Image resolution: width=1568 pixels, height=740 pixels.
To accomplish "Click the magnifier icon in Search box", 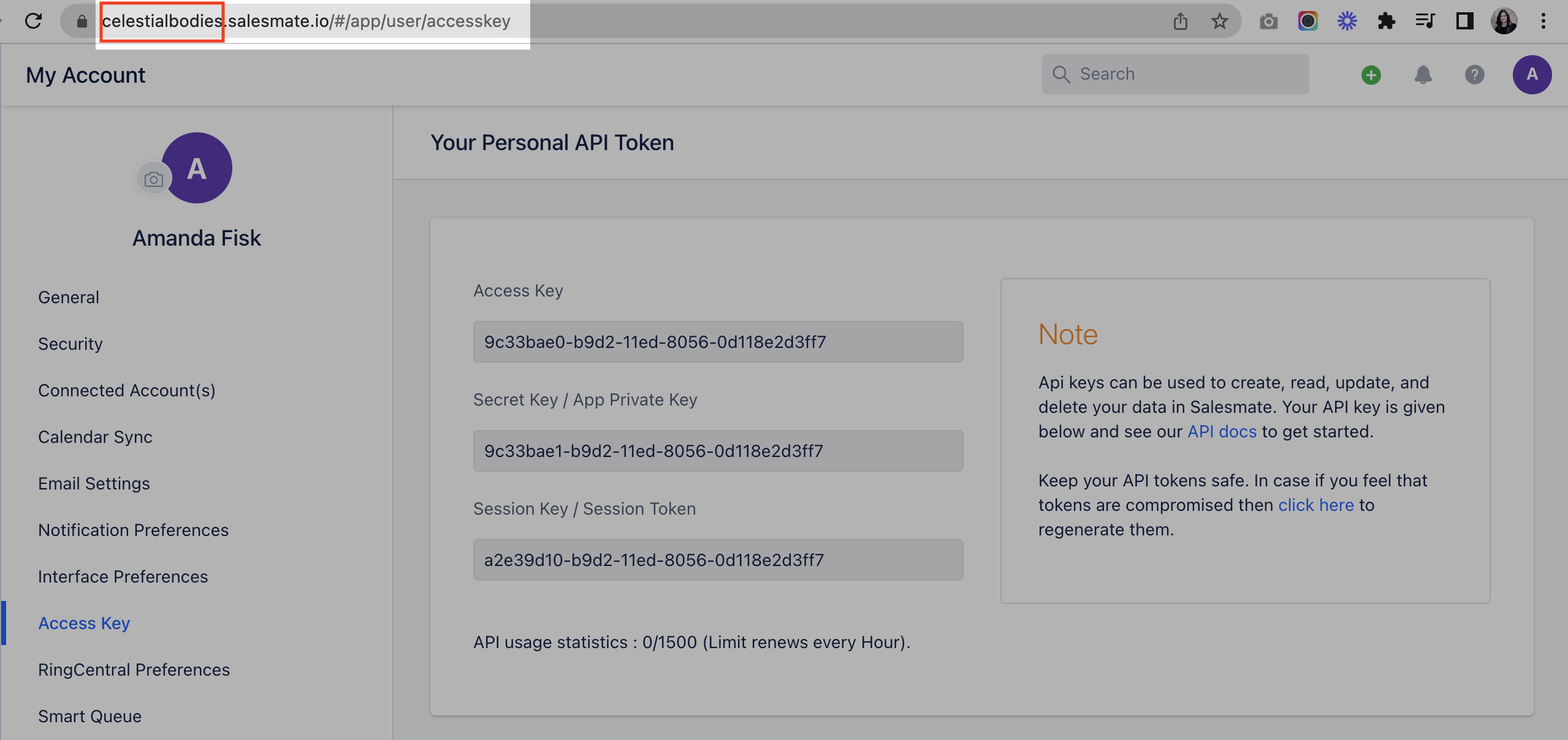I will 1061,74.
